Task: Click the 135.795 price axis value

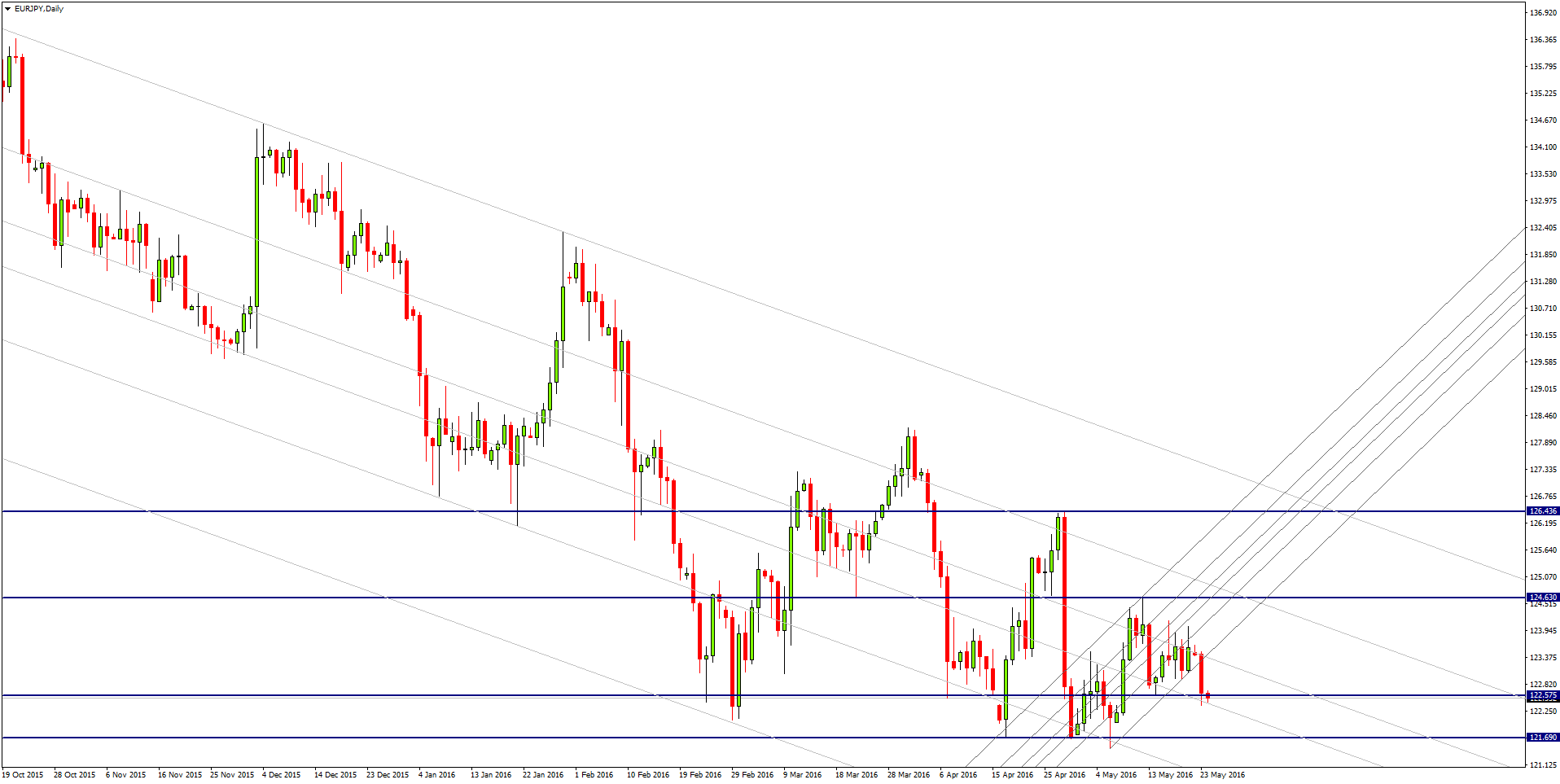Action: pyautogui.click(x=1544, y=67)
